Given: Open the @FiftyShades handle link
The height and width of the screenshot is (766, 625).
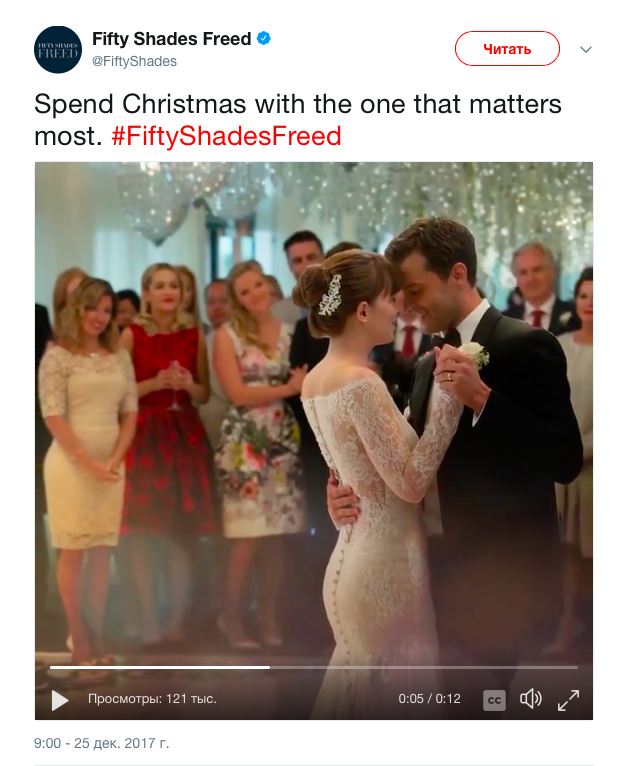Looking at the screenshot, I should tap(134, 62).
